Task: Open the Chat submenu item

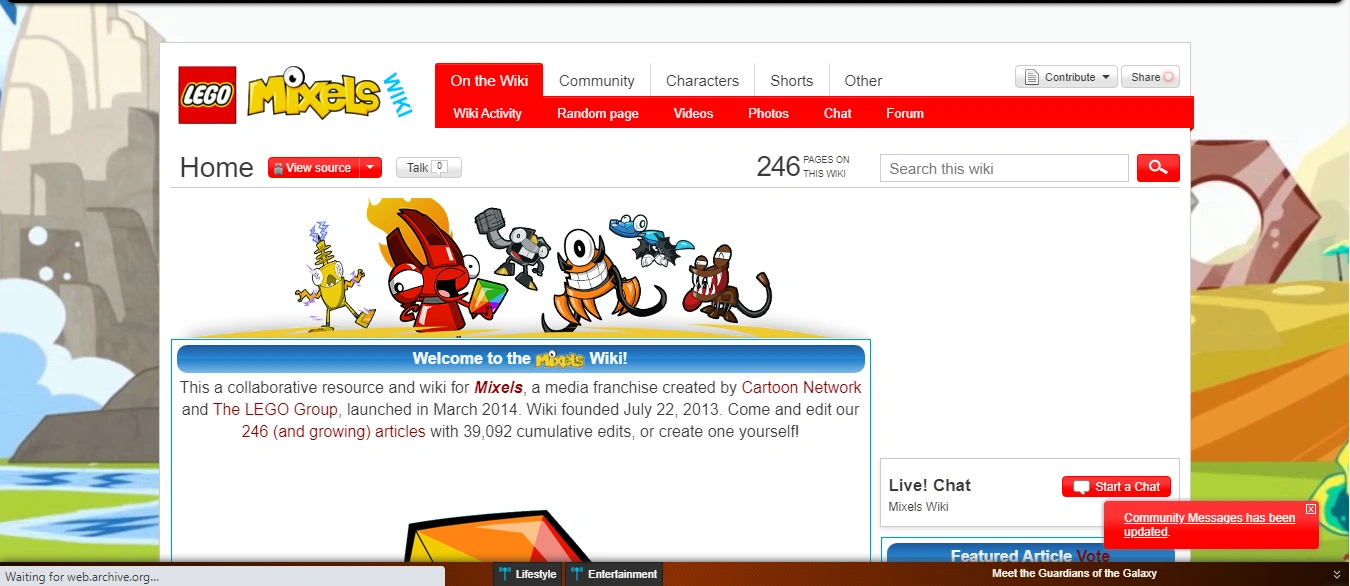Action: (x=838, y=113)
